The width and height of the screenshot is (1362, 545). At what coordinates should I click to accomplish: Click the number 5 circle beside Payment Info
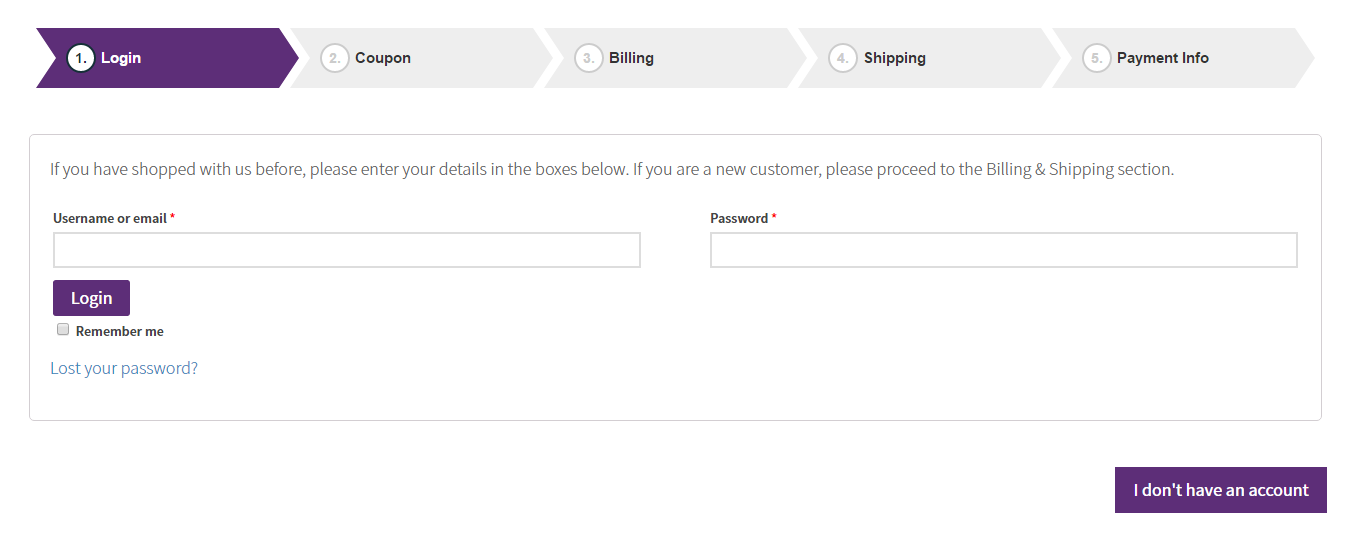1097,58
